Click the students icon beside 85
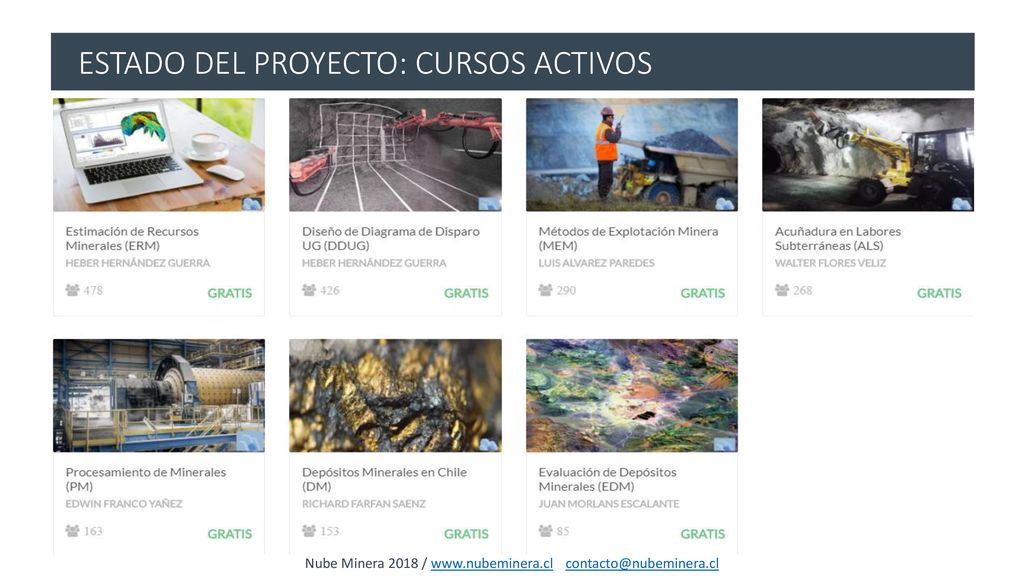The height and width of the screenshot is (576, 1024). (545, 530)
